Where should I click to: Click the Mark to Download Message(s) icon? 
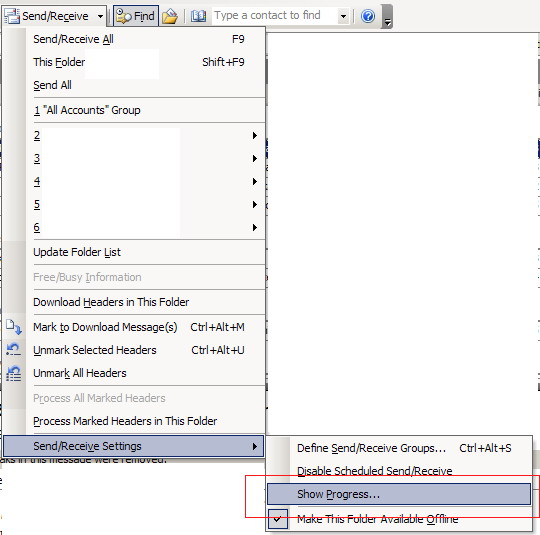(14, 327)
